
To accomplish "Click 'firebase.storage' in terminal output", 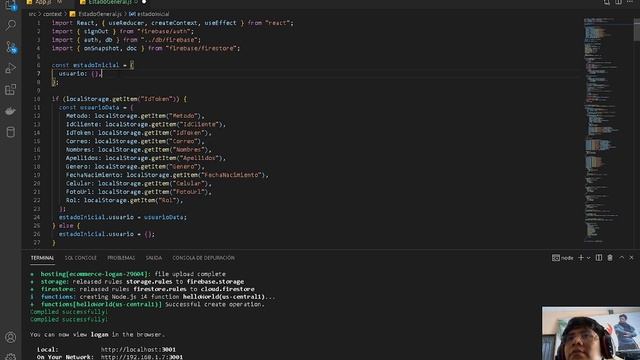I will tap(215, 282).
